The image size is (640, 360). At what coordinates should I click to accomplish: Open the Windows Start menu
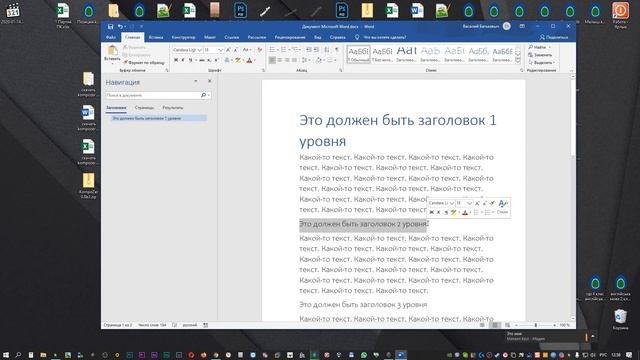tap(6, 355)
